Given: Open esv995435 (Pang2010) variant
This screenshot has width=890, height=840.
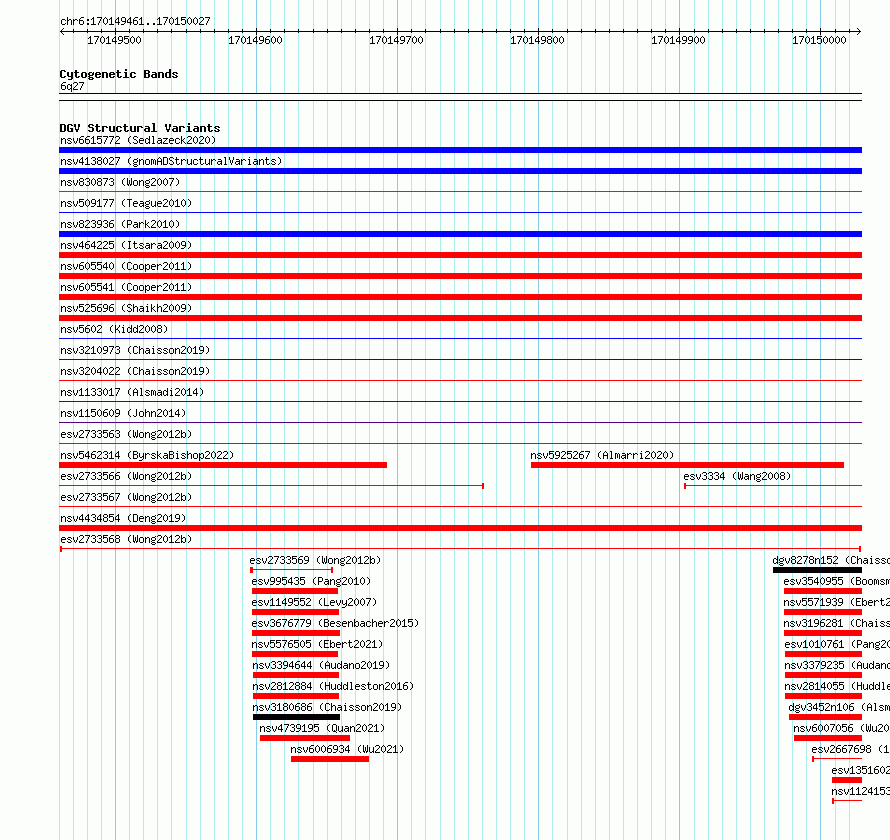Looking at the screenshot, I should pyautogui.click(x=311, y=581).
